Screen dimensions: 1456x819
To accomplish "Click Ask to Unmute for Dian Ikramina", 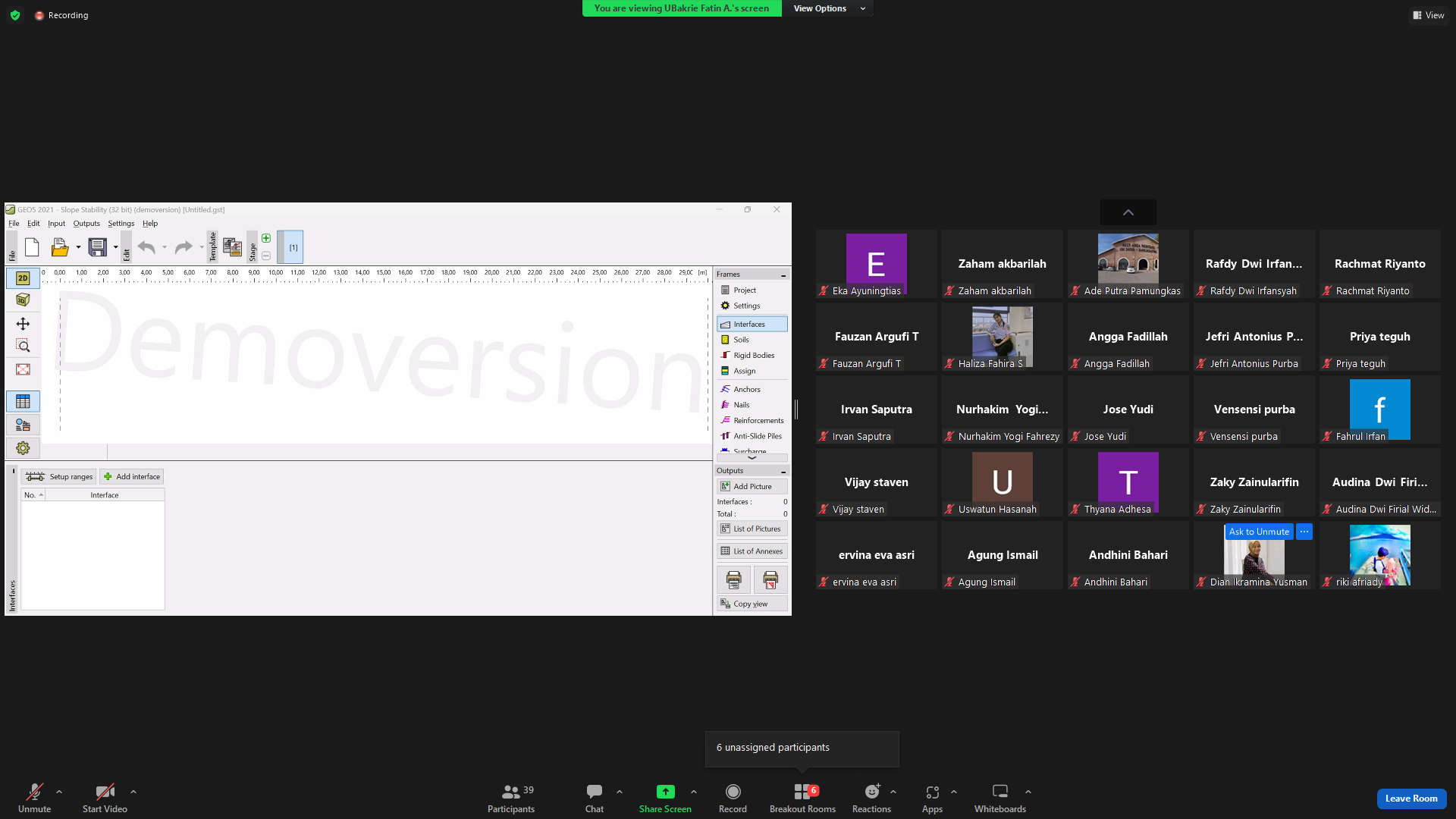I will tap(1259, 532).
